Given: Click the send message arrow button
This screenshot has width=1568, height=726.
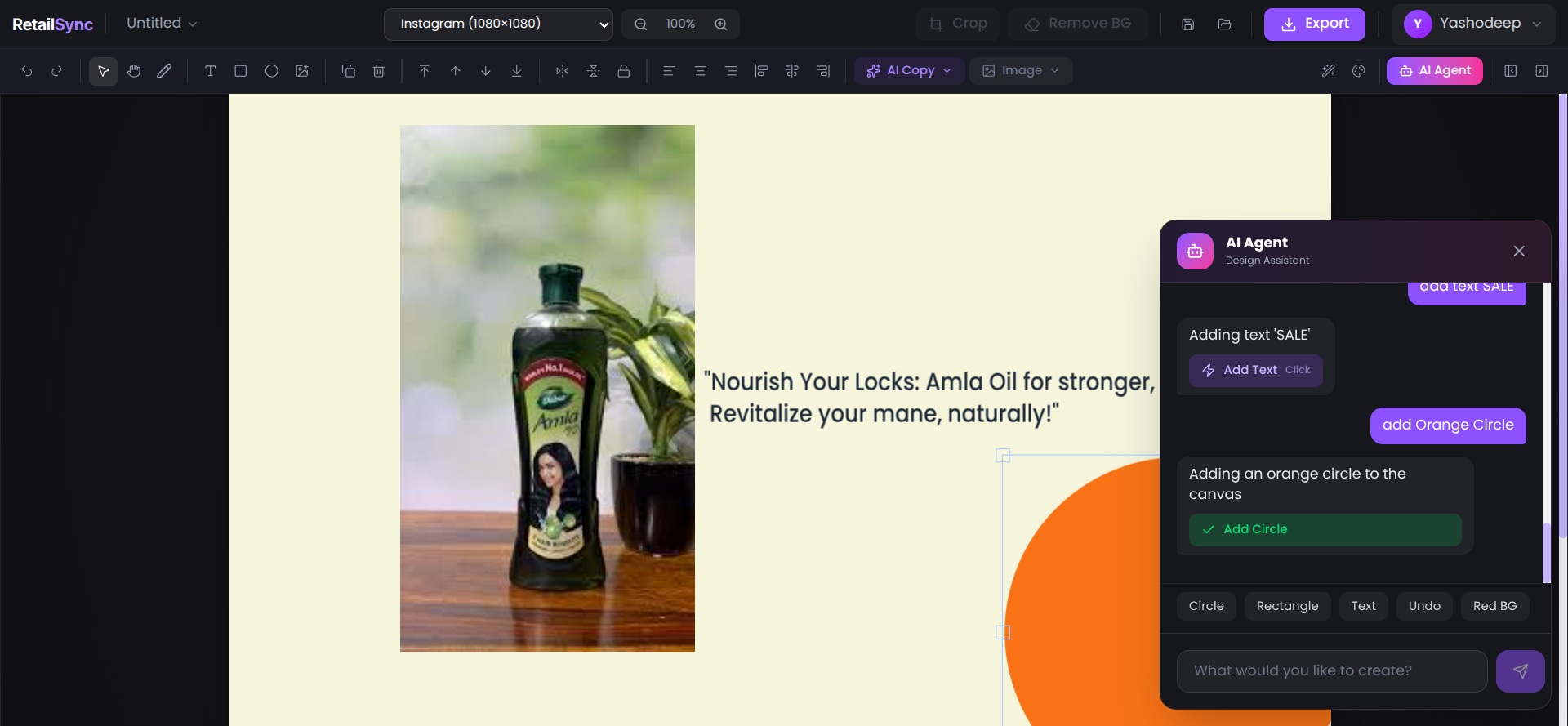Looking at the screenshot, I should 1521,671.
